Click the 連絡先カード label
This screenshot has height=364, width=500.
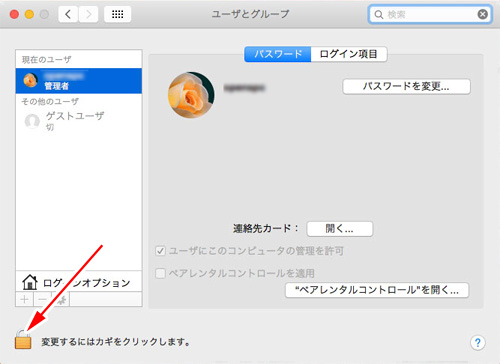266,228
